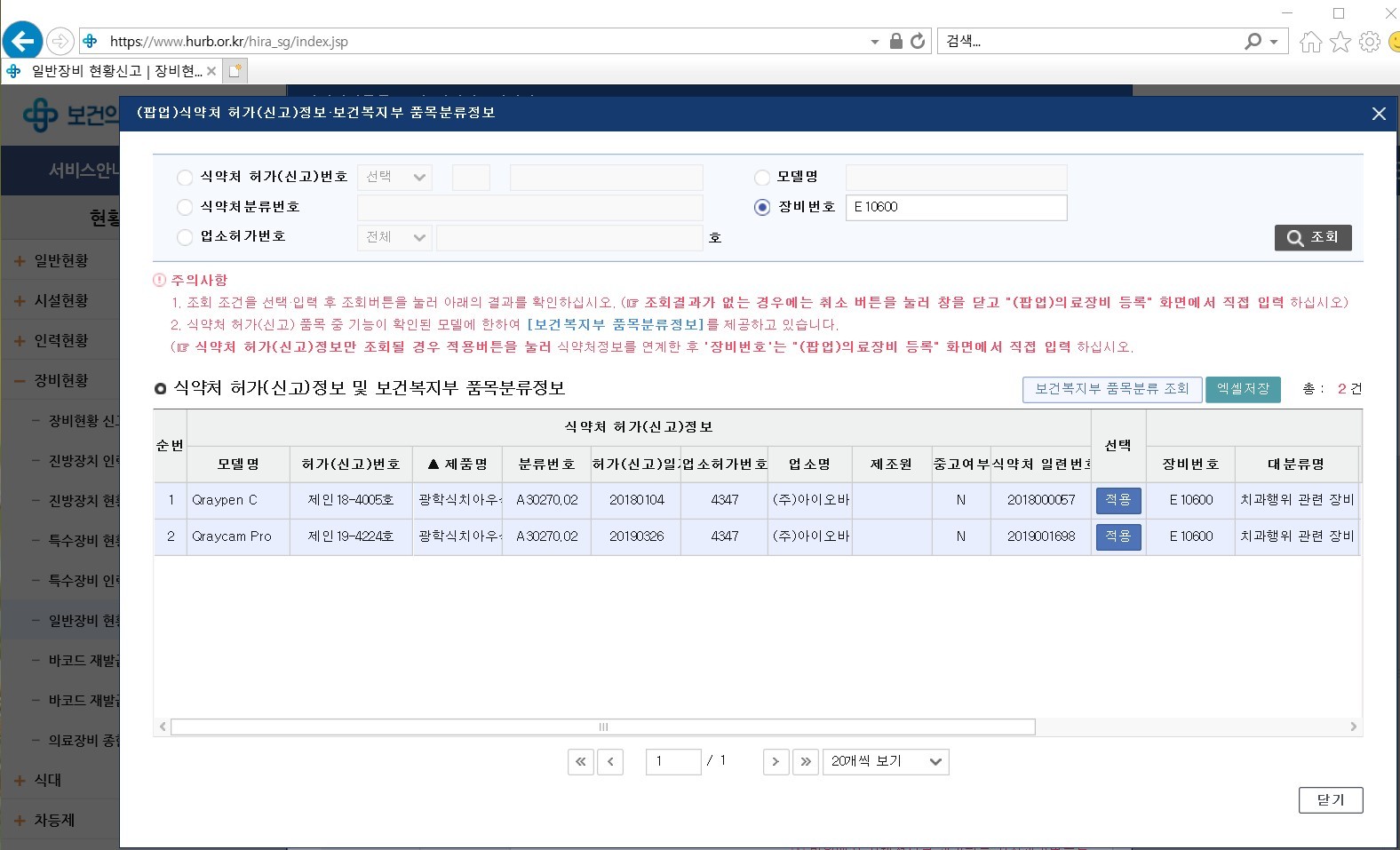Click 적용 for Qraycam Pro row
This screenshot has width=1400, height=850.
point(1118,536)
